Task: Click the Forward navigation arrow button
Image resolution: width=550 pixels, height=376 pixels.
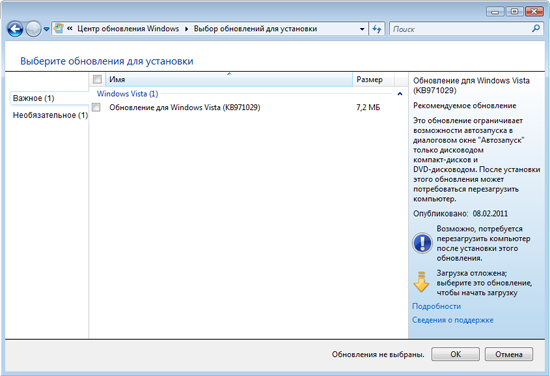Action: click(x=33, y=29)
